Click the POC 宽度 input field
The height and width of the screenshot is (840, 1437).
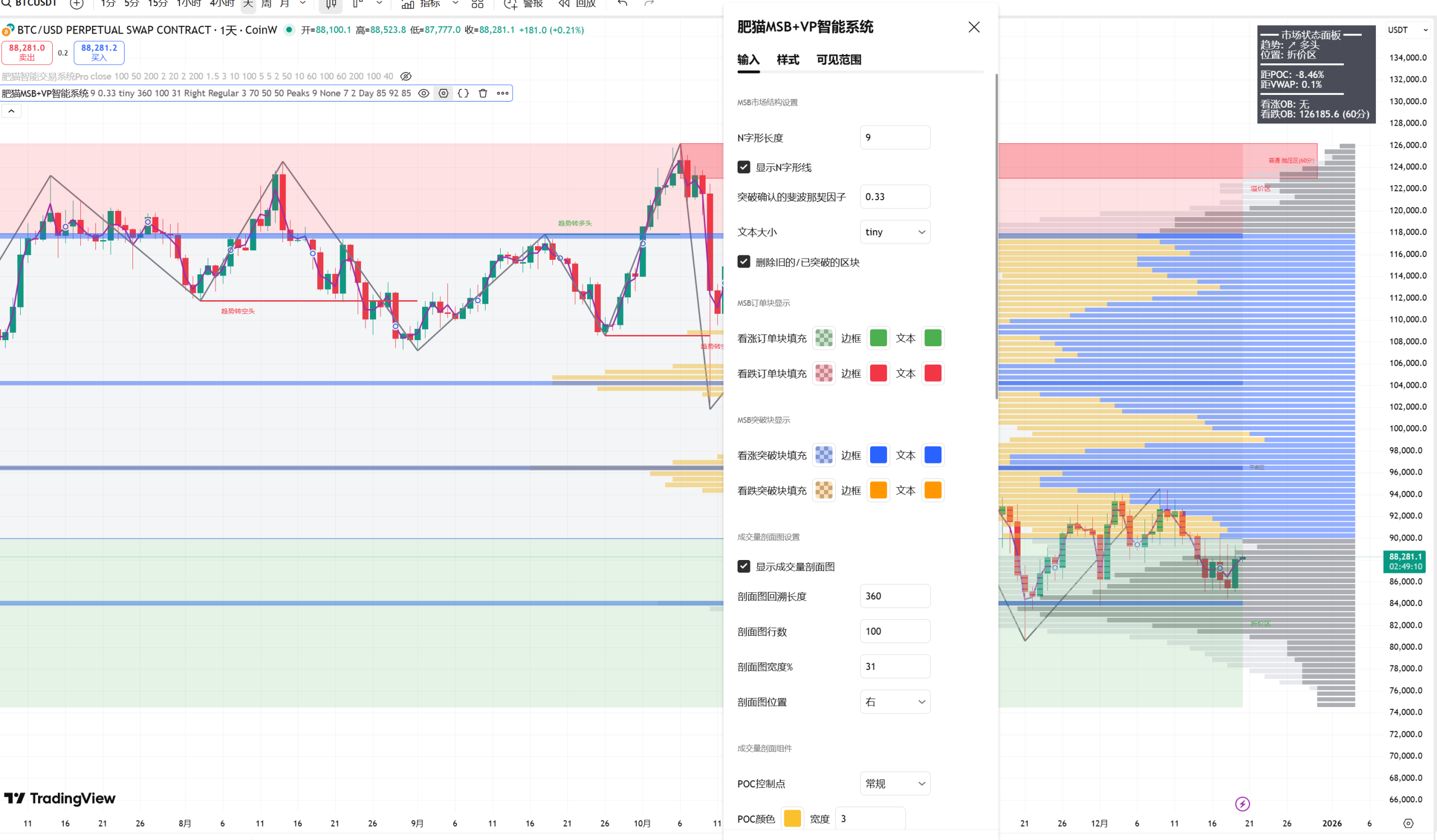point(870,818)
